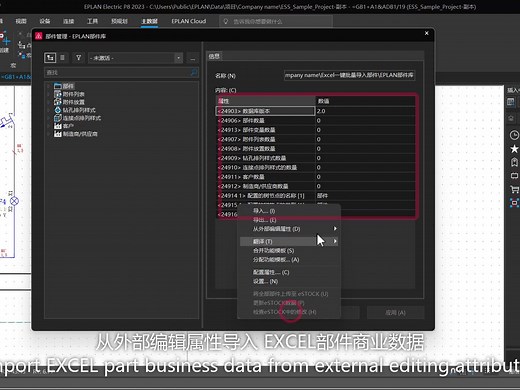Choose 配置属性... (C) menu item

[x=289, y=272]
